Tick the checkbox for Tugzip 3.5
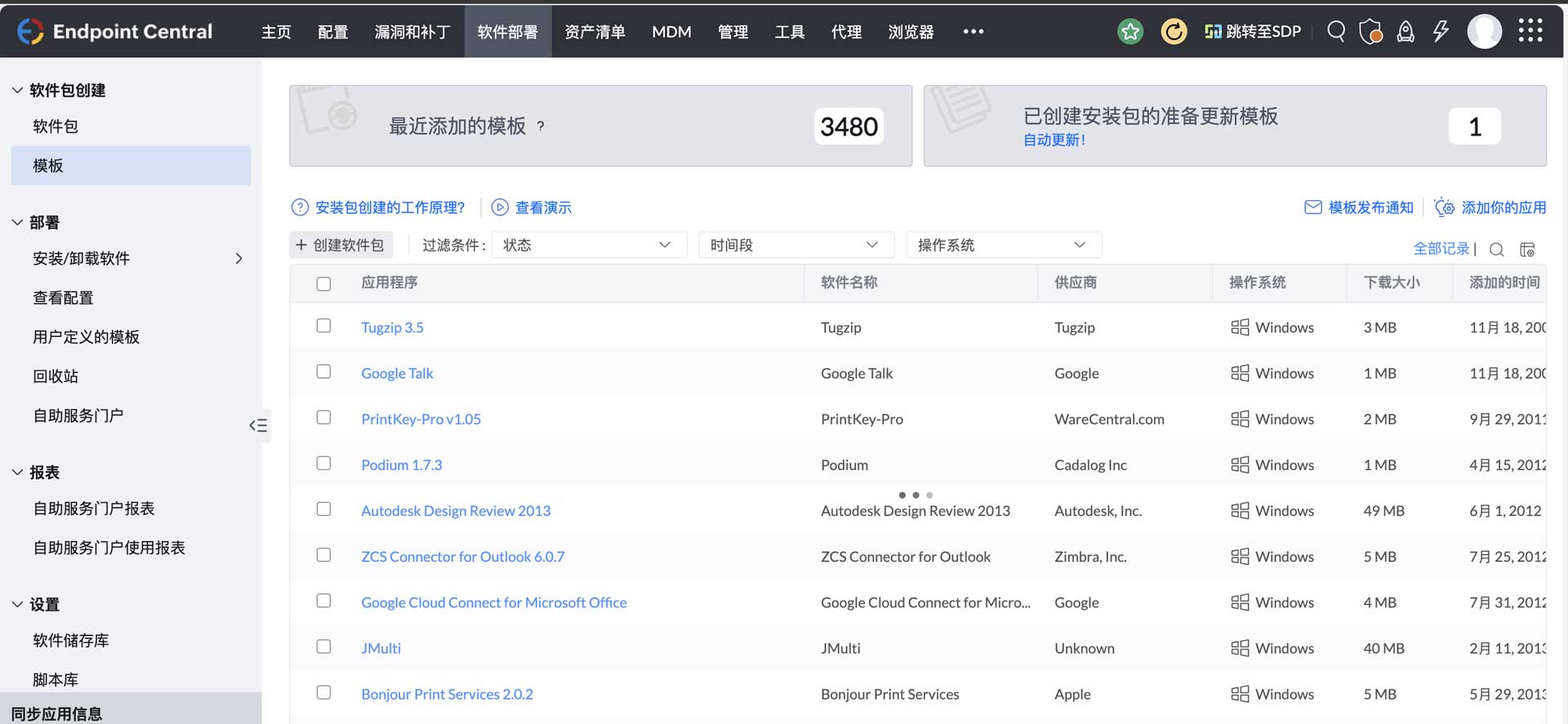This screenshot has height=724, width=1568. pyautogui.click(x=323, y=326)
